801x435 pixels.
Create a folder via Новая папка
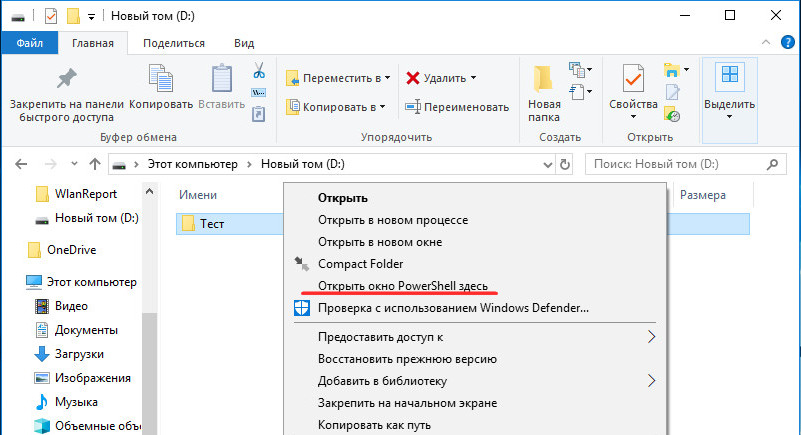pos(544,94)
